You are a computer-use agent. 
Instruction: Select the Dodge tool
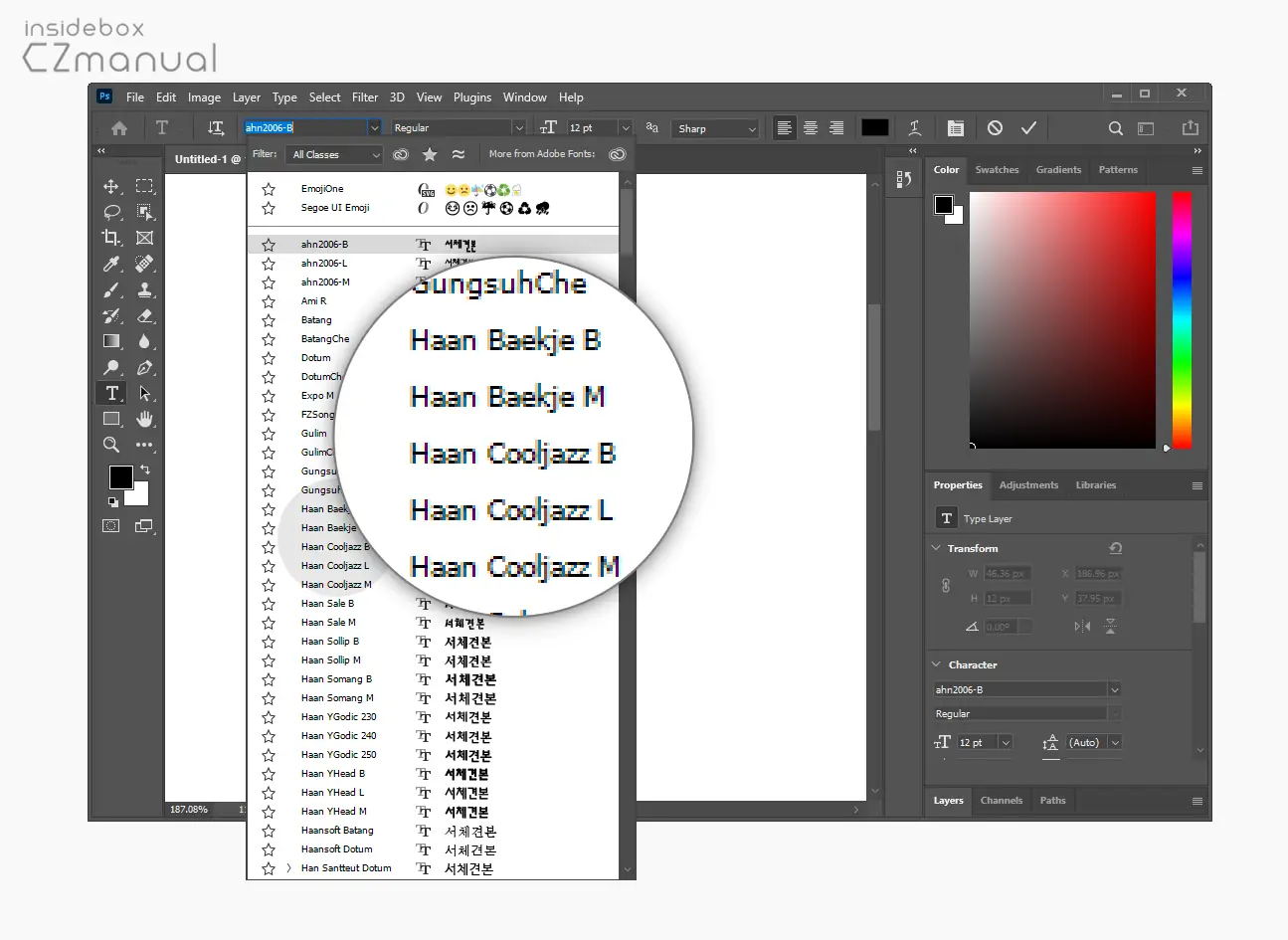[x=111, y=367]
